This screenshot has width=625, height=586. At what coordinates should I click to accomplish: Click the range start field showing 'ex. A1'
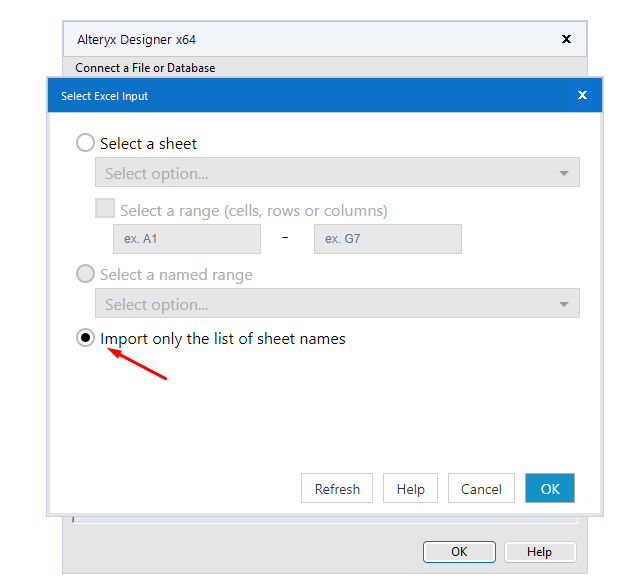186,239
